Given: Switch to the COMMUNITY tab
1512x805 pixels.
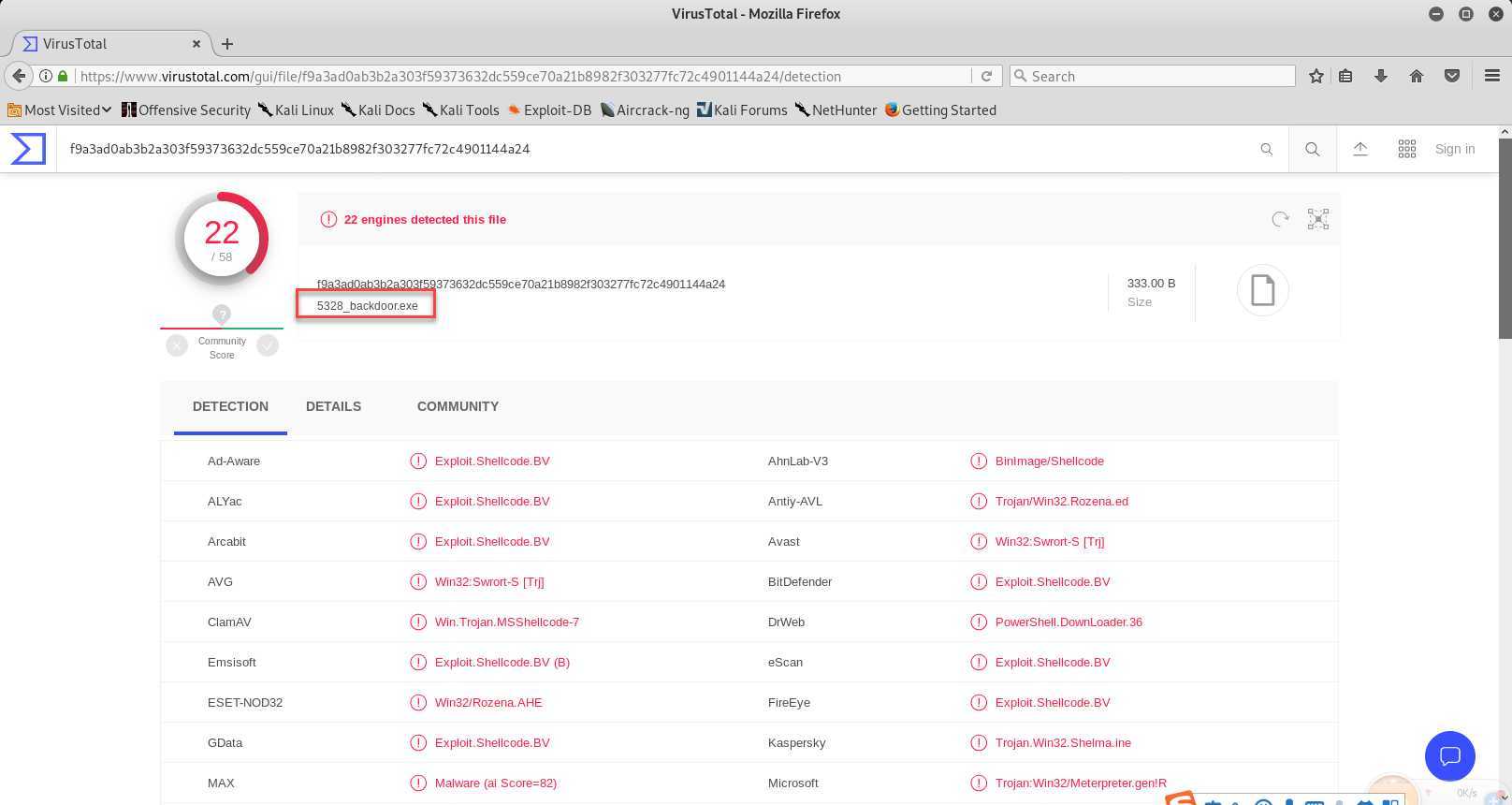Looking at the screenshot, I should (x=458, y=406).
